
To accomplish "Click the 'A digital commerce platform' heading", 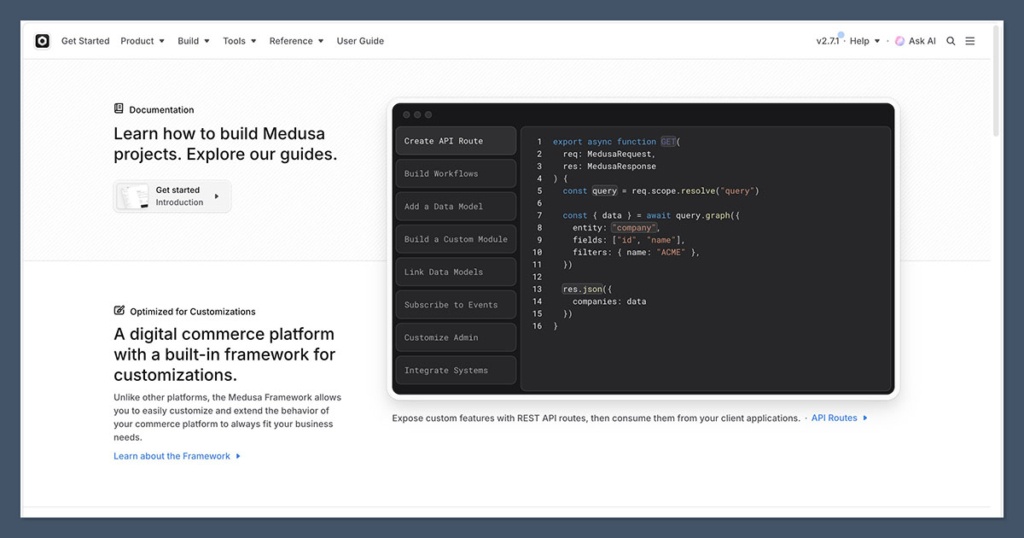I will 225,355.
